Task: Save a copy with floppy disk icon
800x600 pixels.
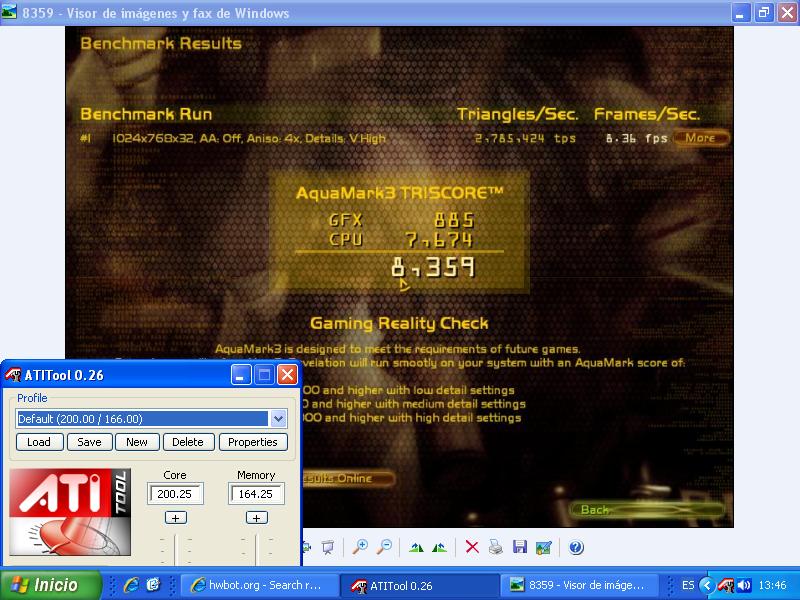Action: [x=519, y=547]
